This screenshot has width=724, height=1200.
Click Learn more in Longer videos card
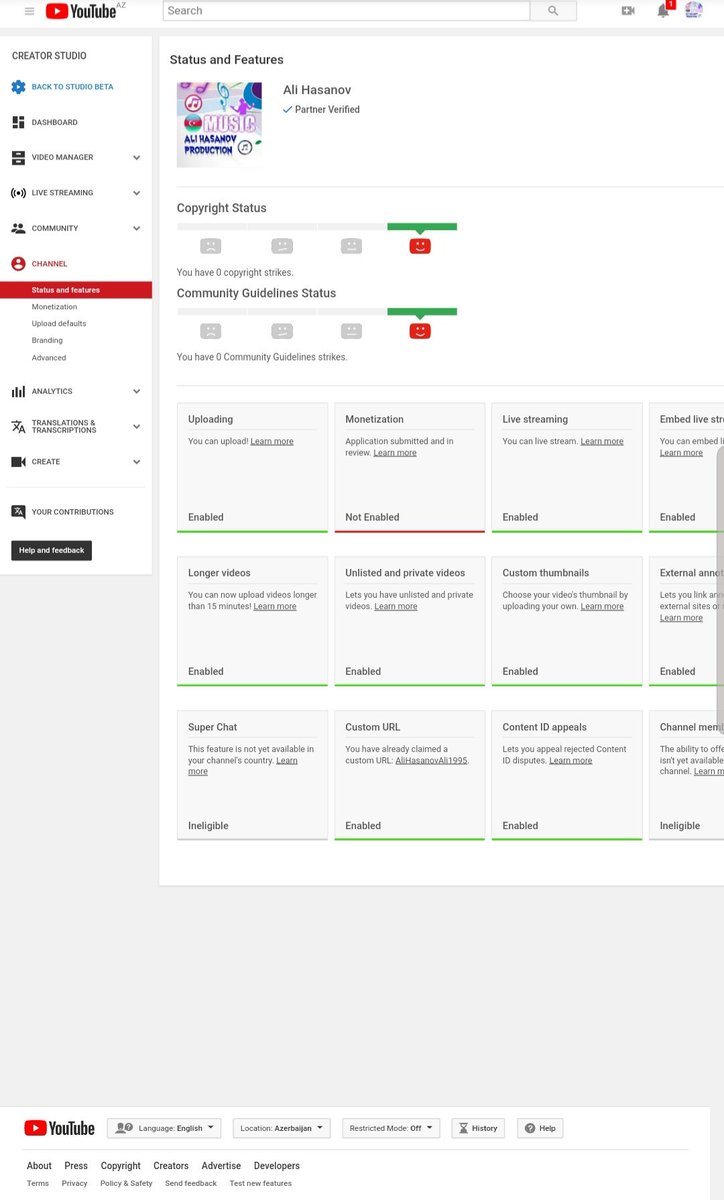click(275, 607)
